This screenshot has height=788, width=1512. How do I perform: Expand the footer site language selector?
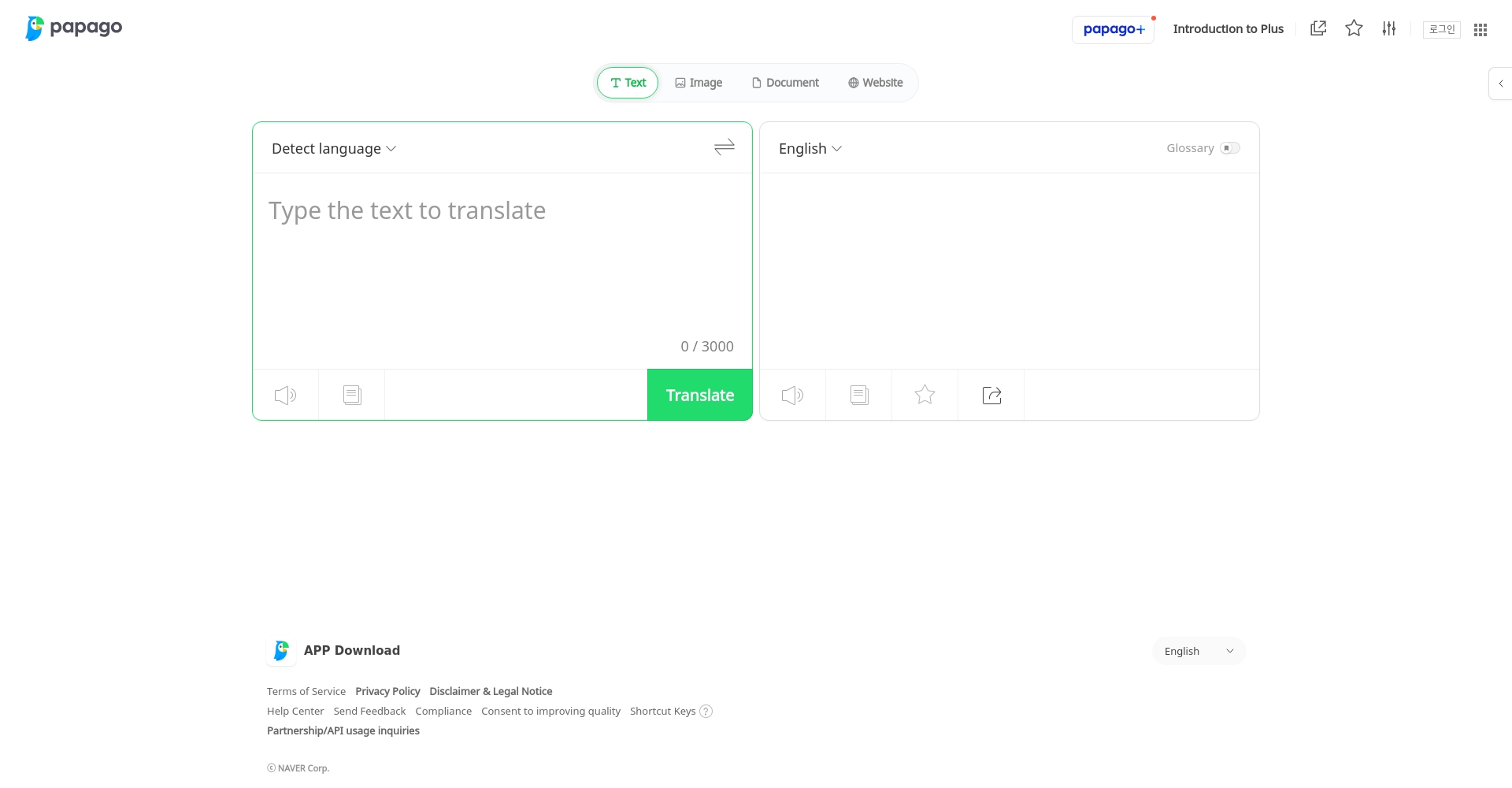point(1199,651)
